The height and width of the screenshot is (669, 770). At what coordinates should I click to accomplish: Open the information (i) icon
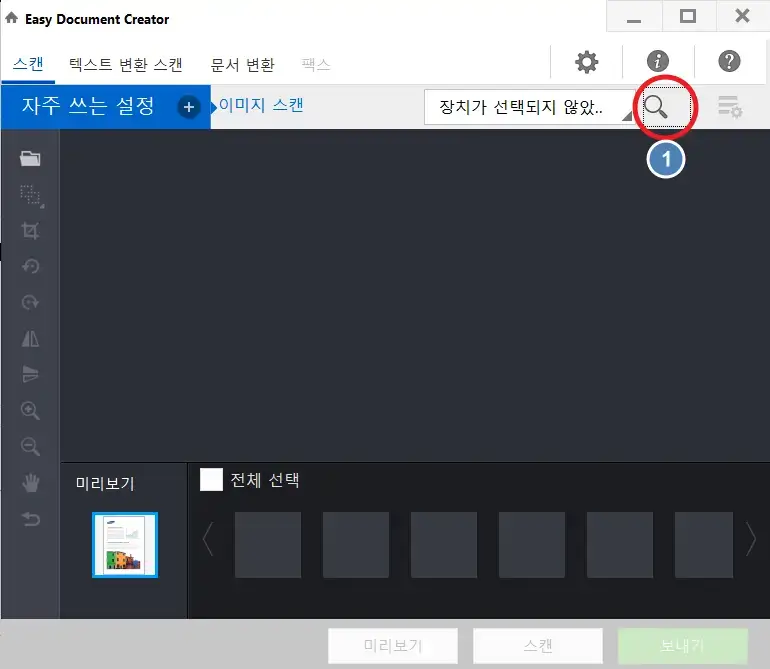[x=658, y=61]
